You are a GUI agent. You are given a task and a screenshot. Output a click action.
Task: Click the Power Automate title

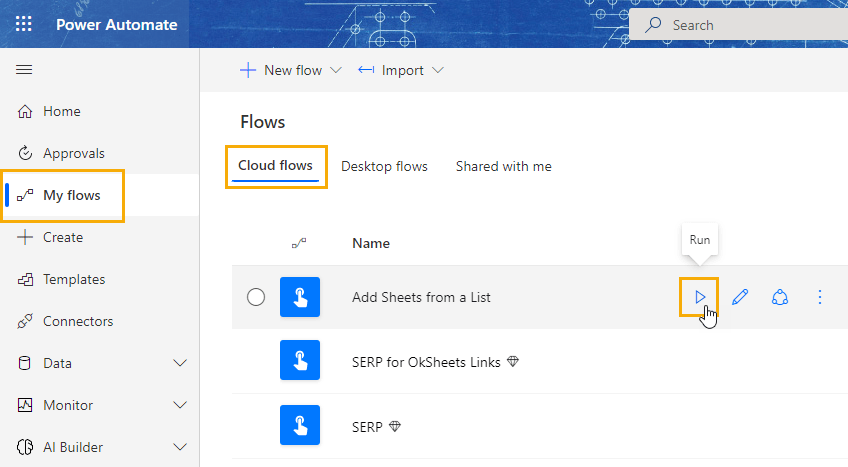click(x=117, y=25)
